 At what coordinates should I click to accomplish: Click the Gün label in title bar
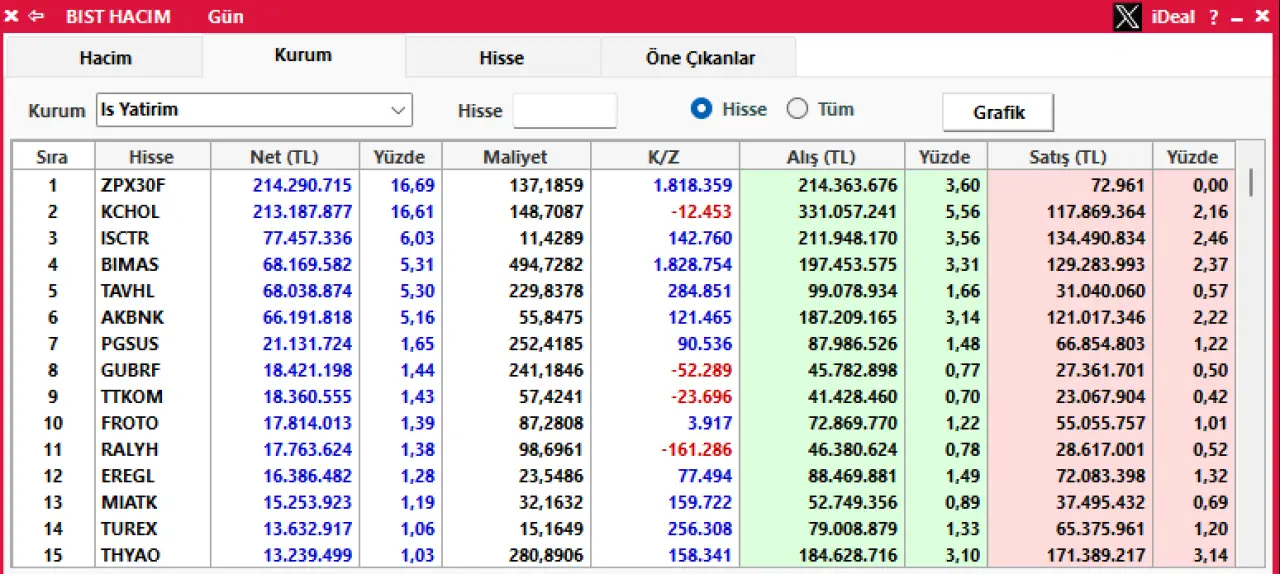(225, 17)
